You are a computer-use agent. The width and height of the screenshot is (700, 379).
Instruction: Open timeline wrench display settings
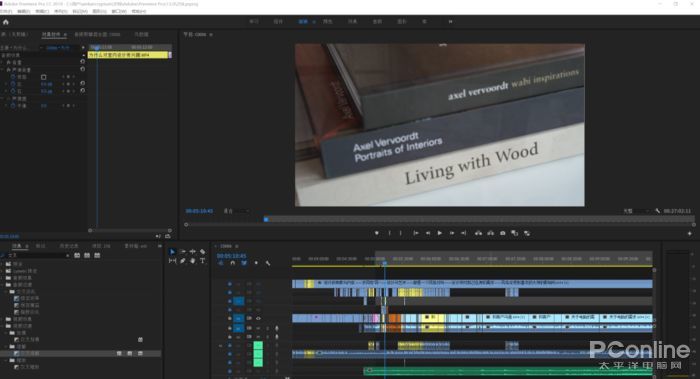(268, 263)
